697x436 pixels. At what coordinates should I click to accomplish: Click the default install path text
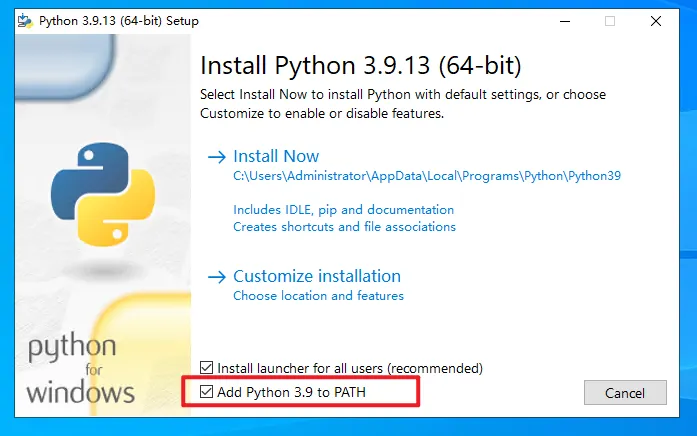tap(427, 176)
